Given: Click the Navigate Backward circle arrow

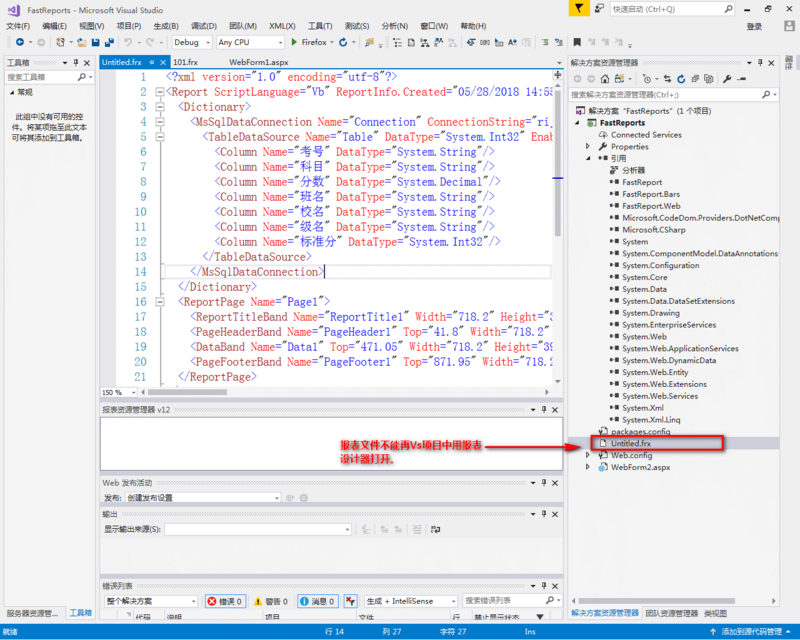Looking at the screenshot, I should [20, 42].
